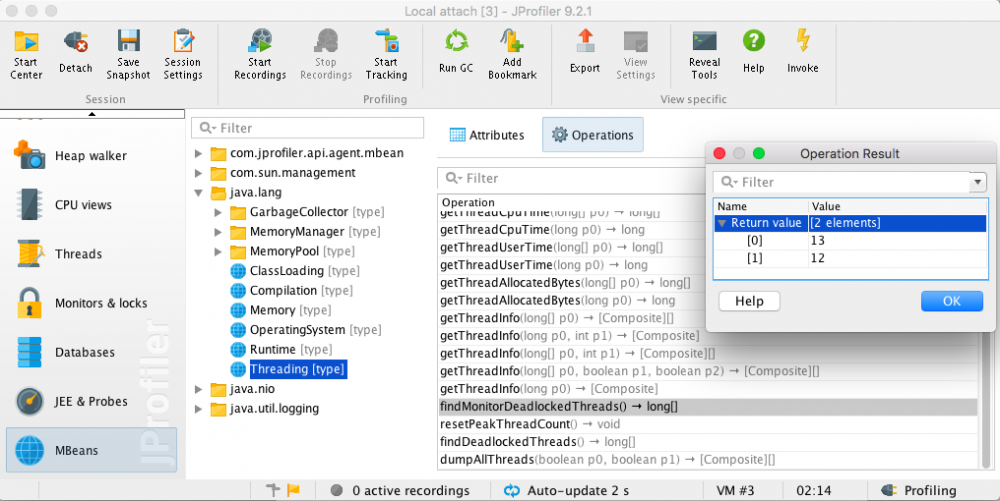Select the OperatingSystem MBean

(x=305, y=330)
